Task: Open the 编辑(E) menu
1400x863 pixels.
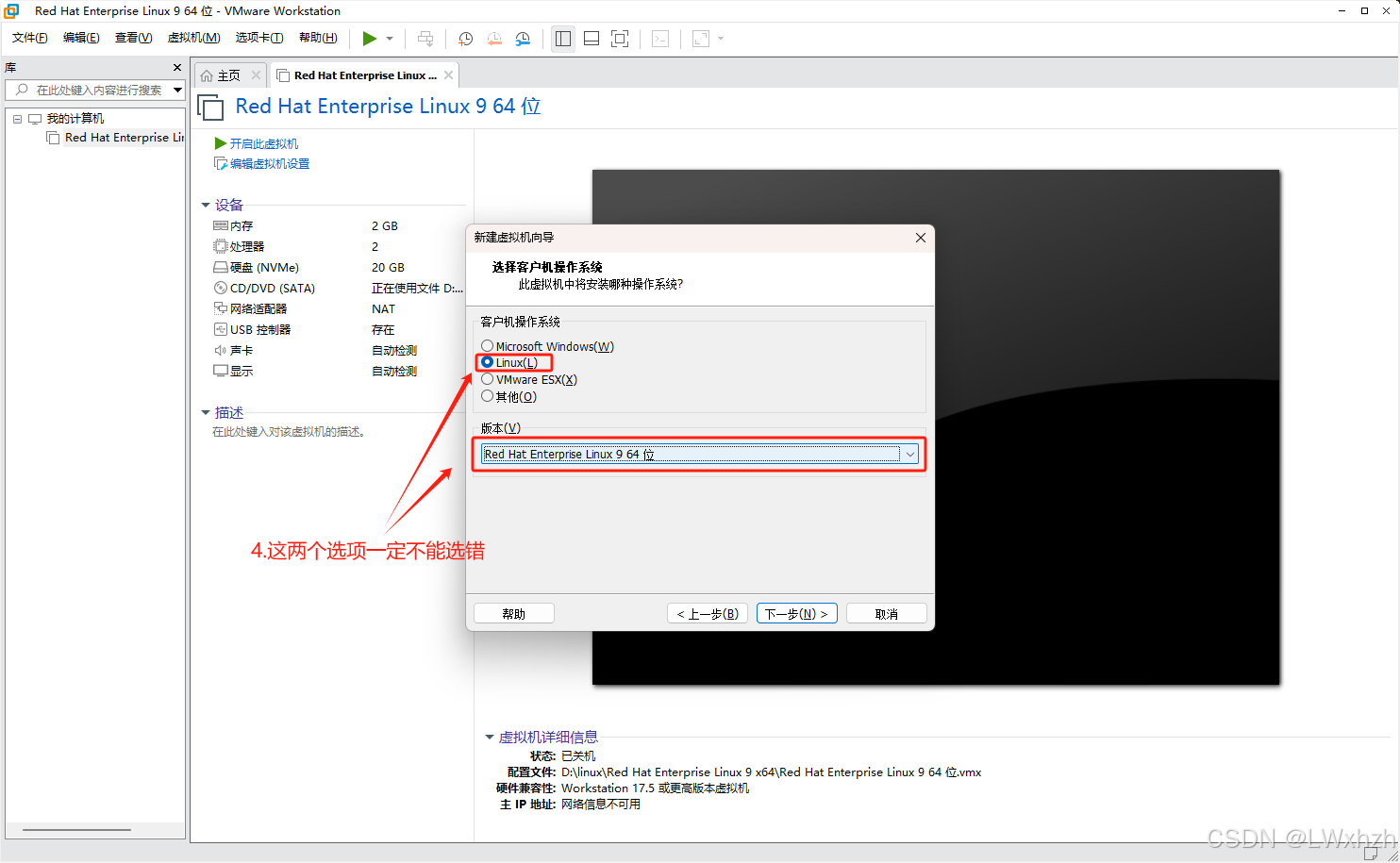Action: 81,38
